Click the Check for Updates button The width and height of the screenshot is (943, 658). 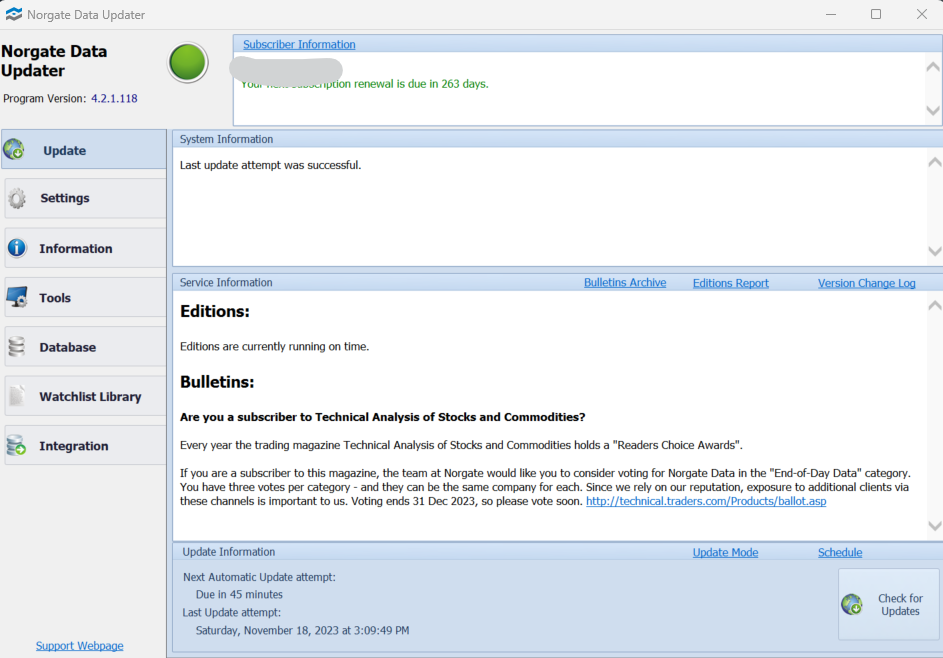(889, 604)
